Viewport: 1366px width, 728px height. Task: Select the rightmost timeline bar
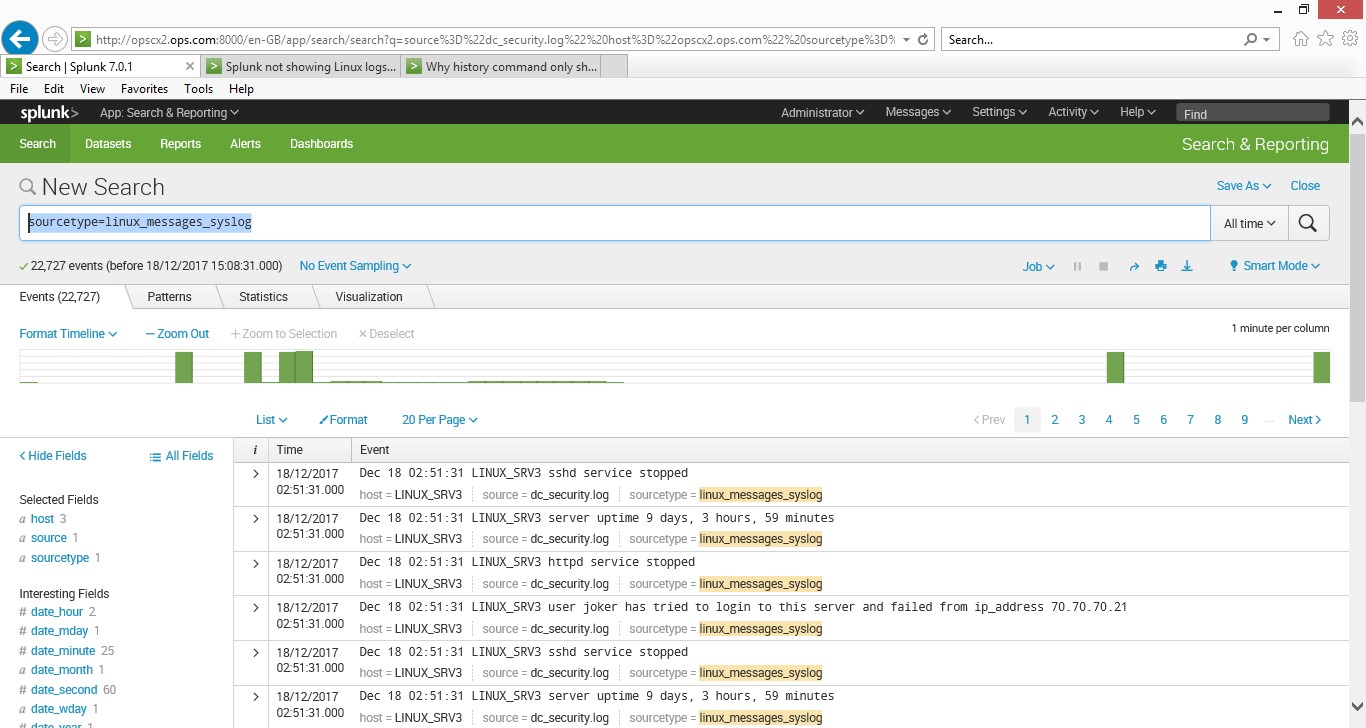(x=1321, y=367)
